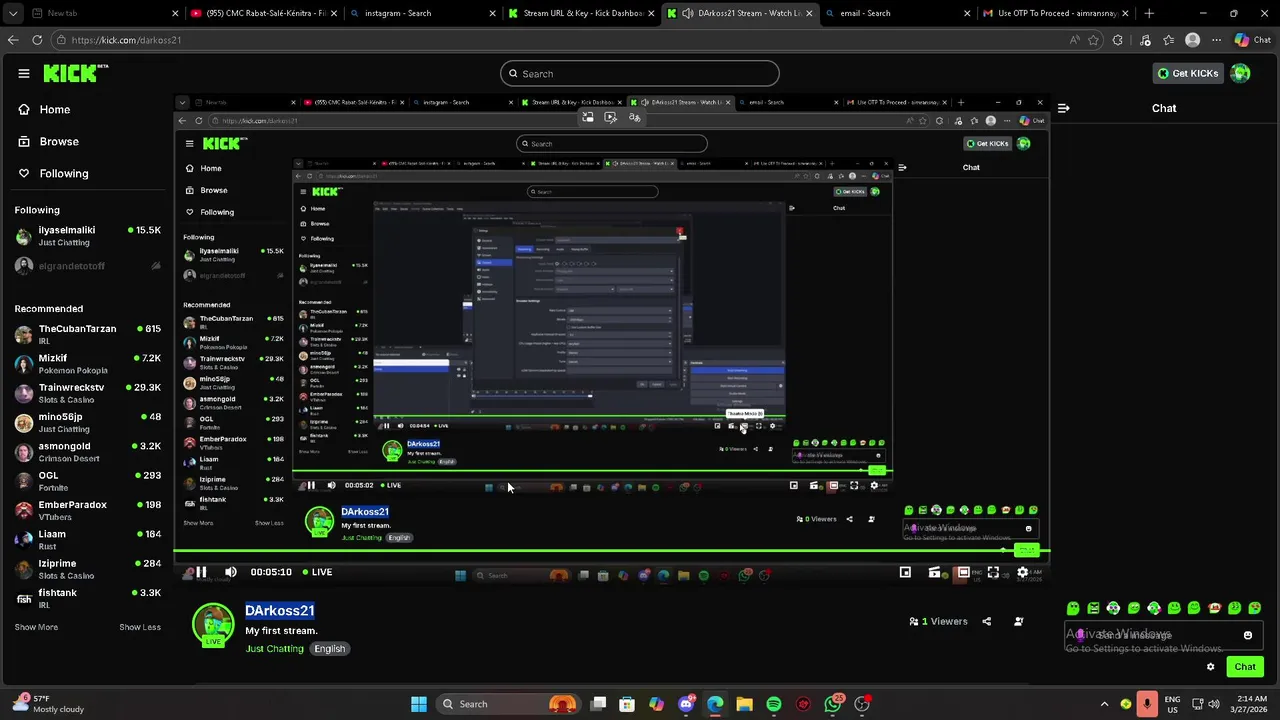Open mino58jp recommended channel

[x=88, y=422]
